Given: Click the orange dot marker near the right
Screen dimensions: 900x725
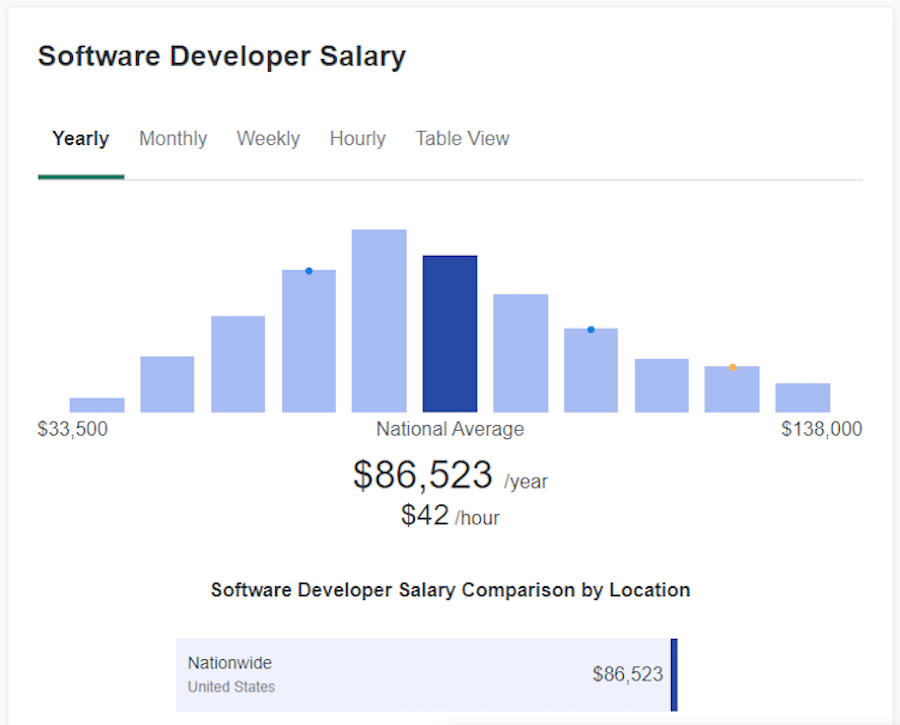Looking at the screenshot, I should click(x=732, y=367).
